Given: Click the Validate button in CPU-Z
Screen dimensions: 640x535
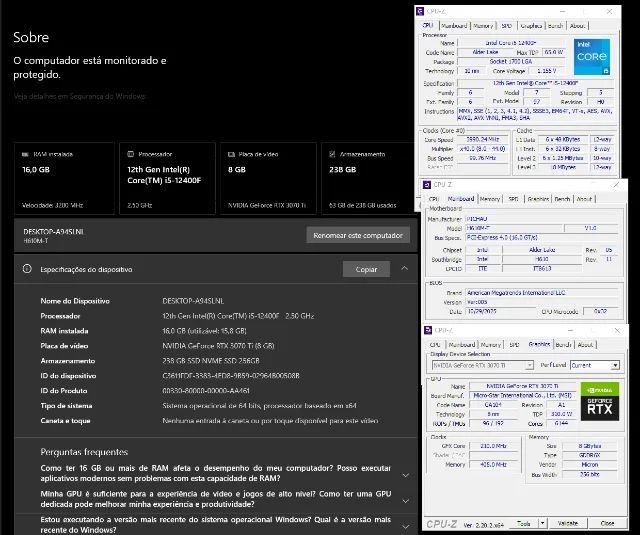Looking at the screenshot, I should pos(568,523).
